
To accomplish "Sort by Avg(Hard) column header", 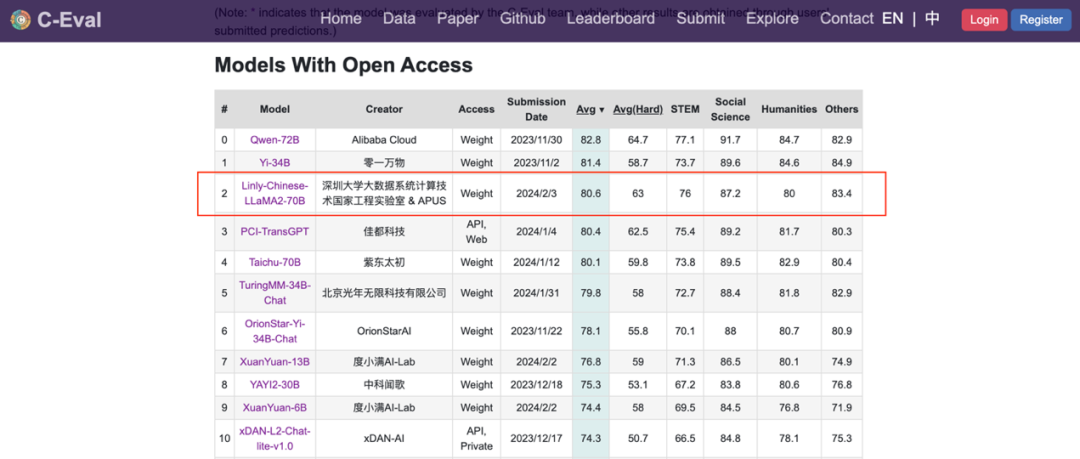I will pos(637,109).
